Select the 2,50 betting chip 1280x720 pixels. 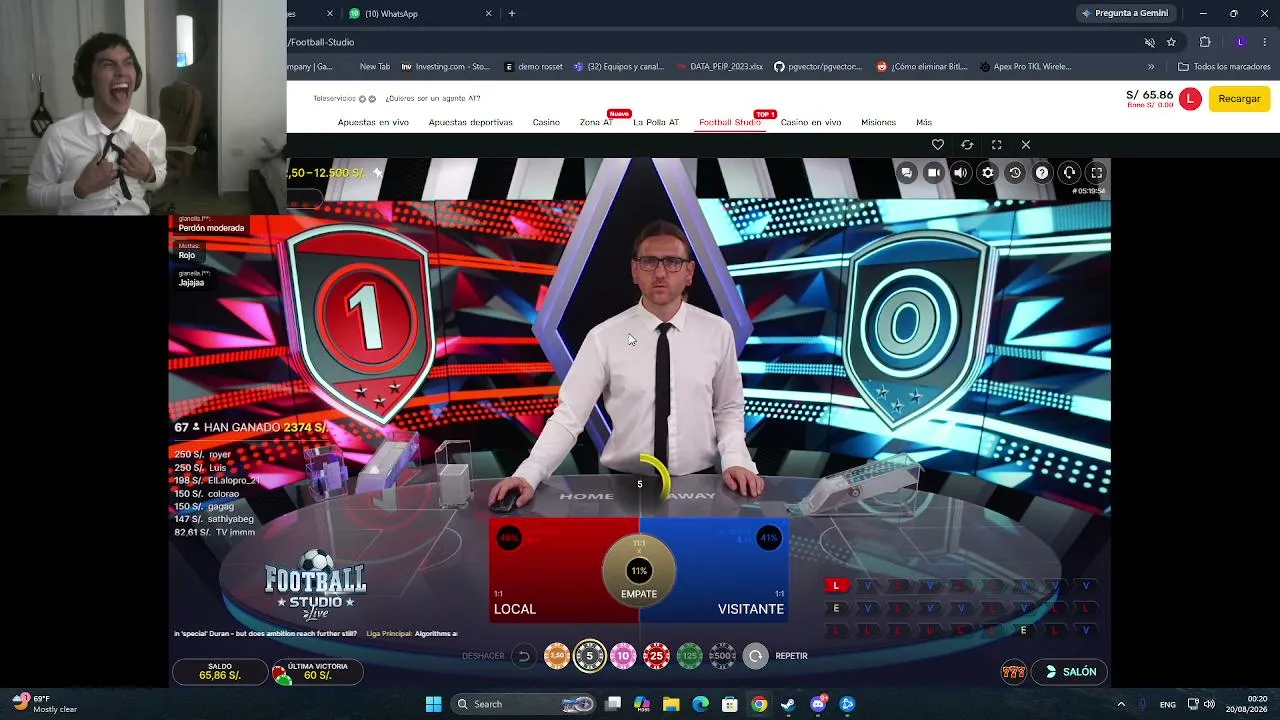[x=557, y=656]
